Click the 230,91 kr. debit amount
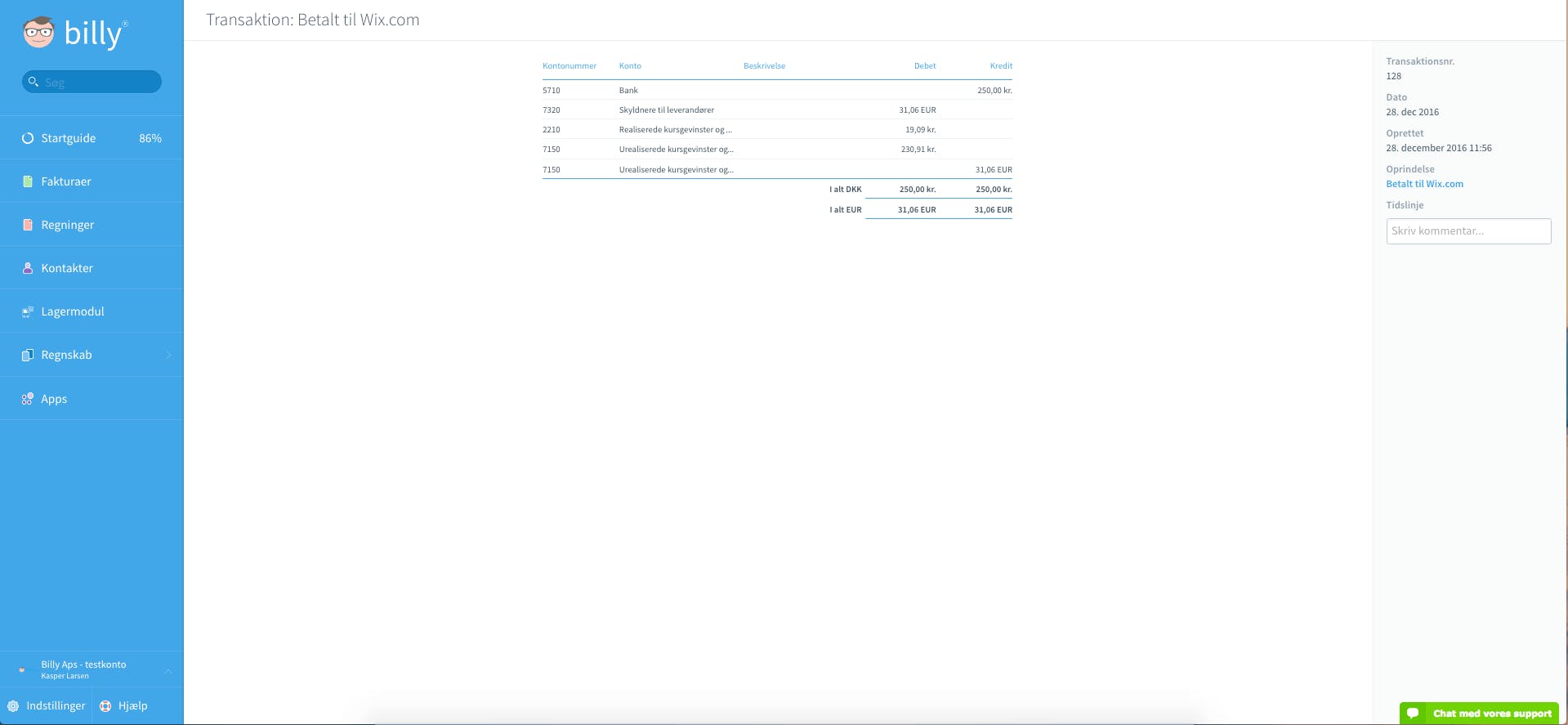The height and width of the screenshot is (725, 1568). [x=918, y=149]
